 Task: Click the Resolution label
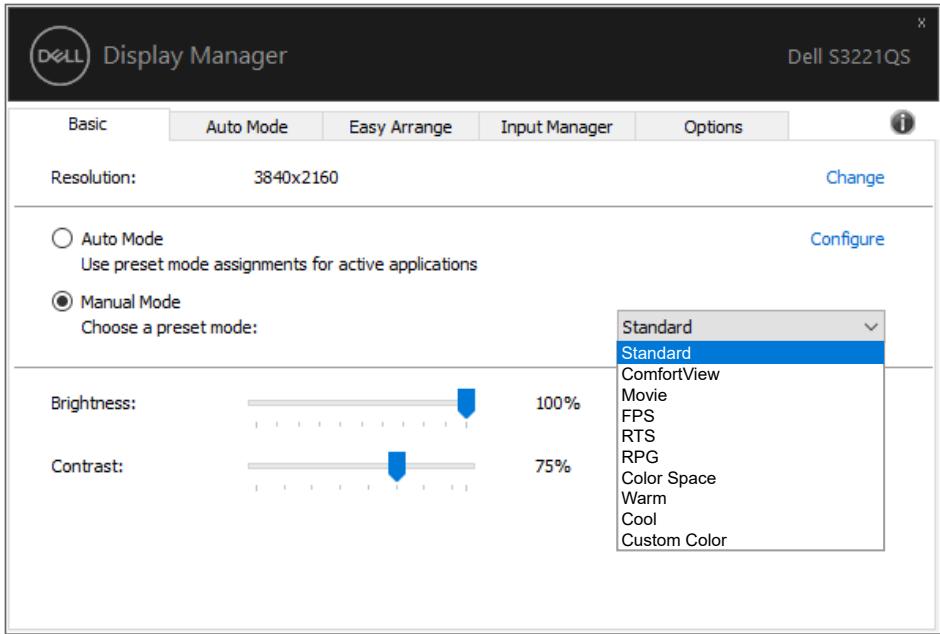tap(94, 177)
